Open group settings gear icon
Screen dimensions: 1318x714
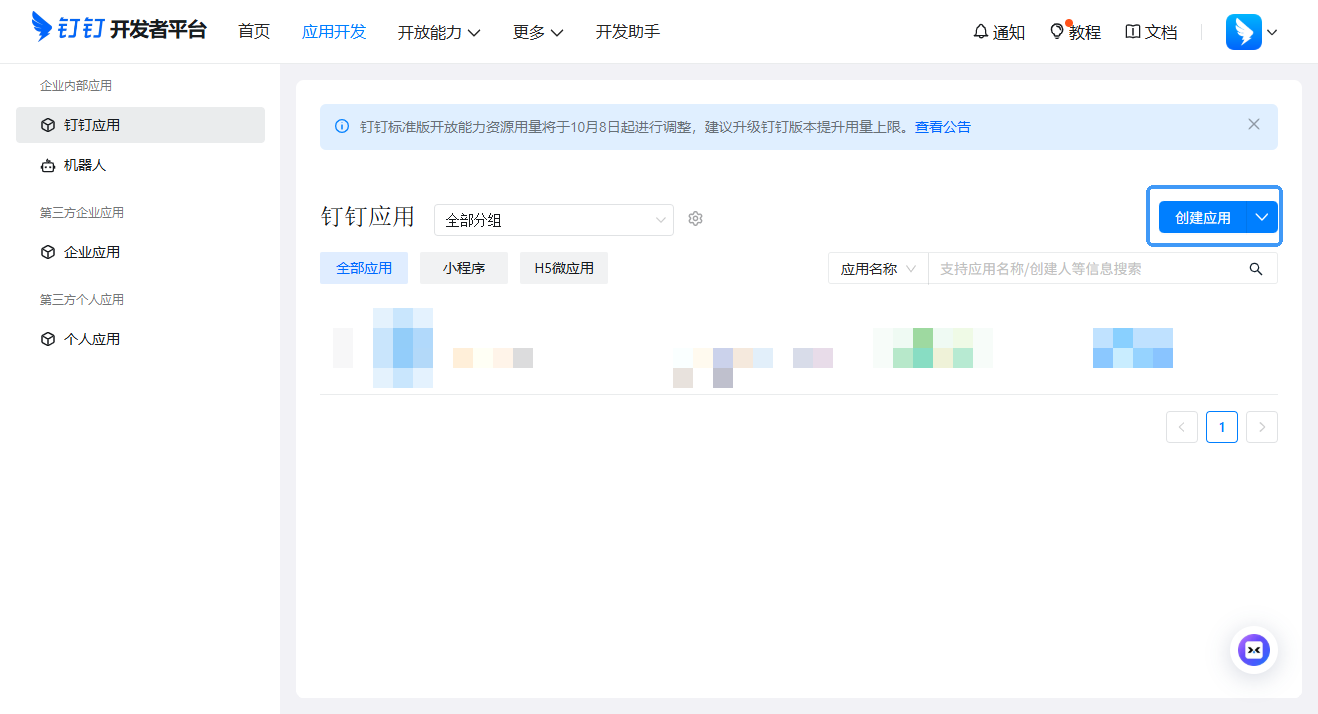point(696,219)
